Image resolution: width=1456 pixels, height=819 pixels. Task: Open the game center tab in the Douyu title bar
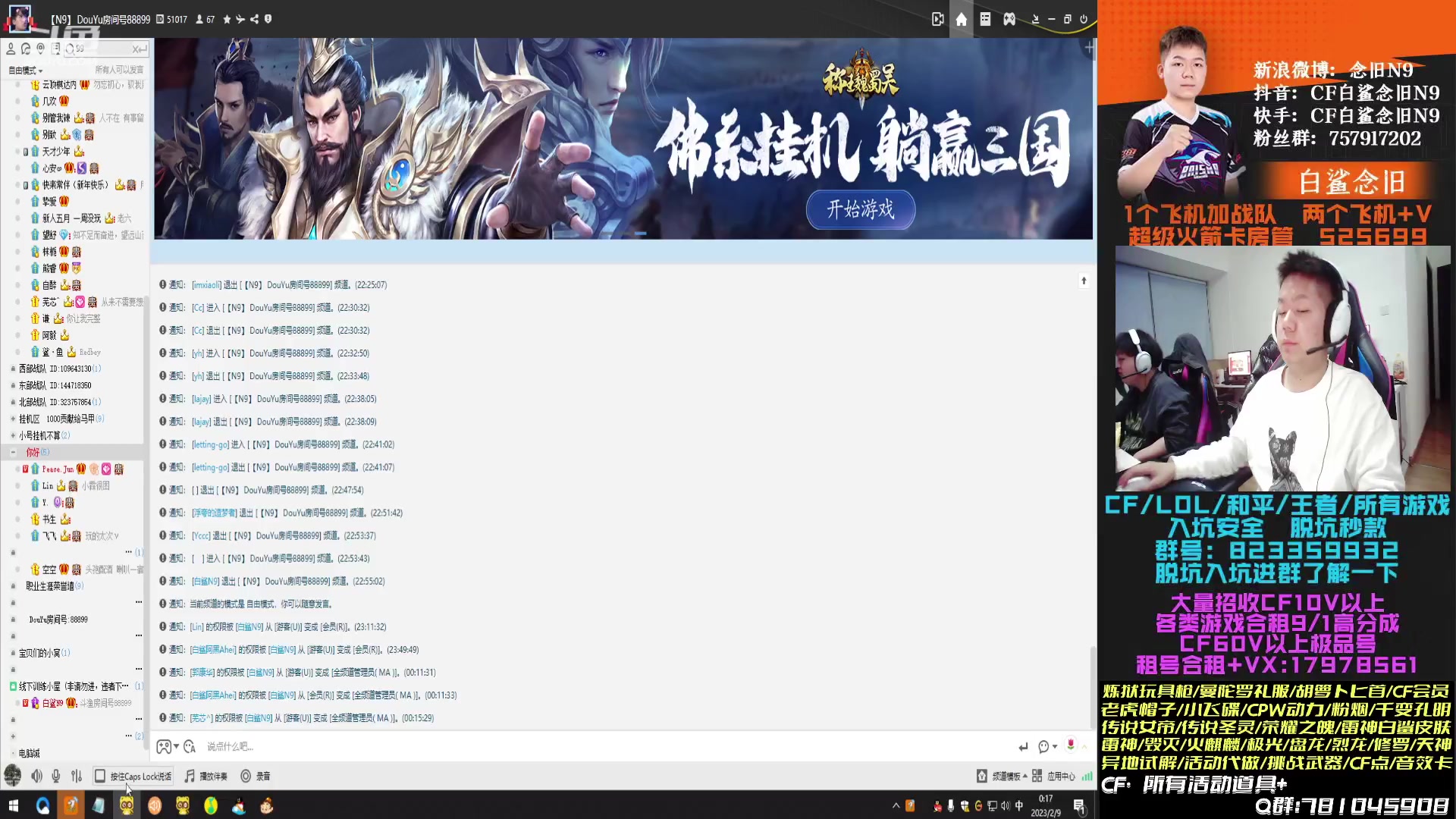pos(1009,19)
